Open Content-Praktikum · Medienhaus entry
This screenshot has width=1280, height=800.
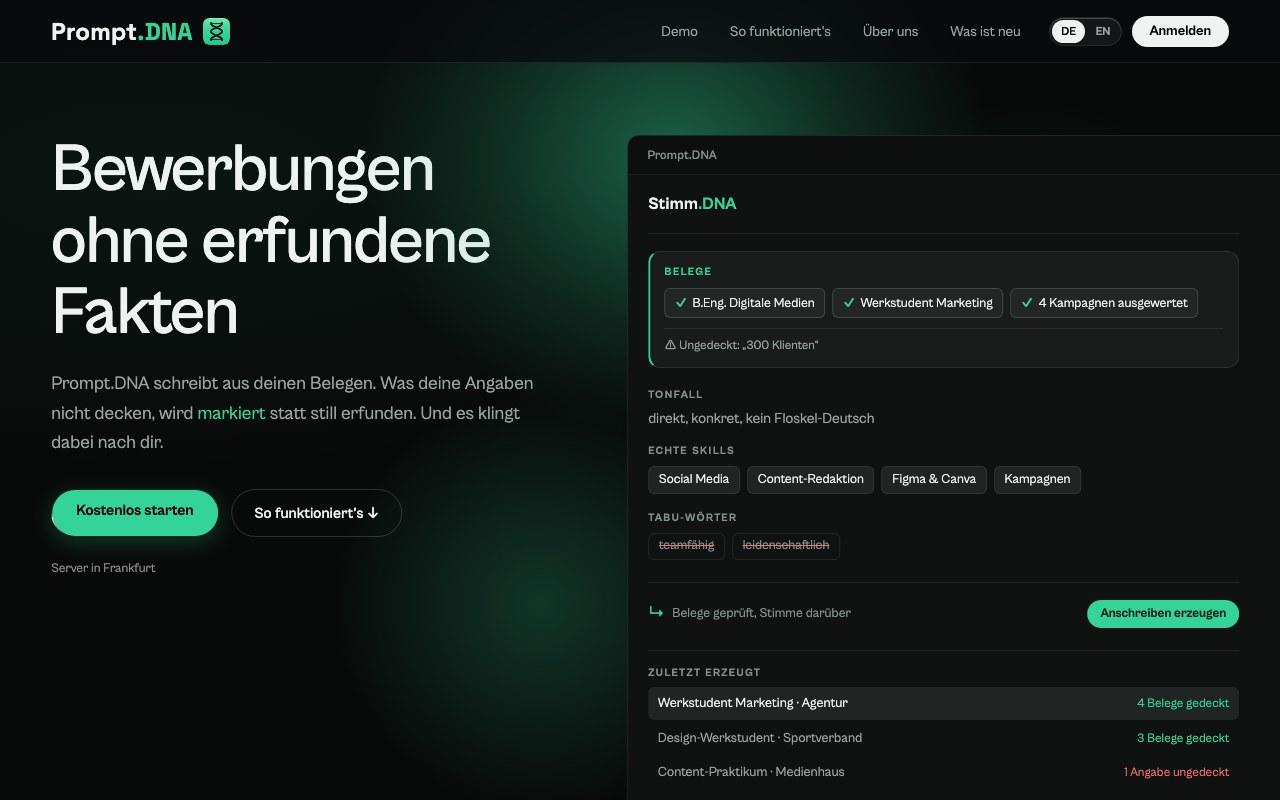pos(943,772)
